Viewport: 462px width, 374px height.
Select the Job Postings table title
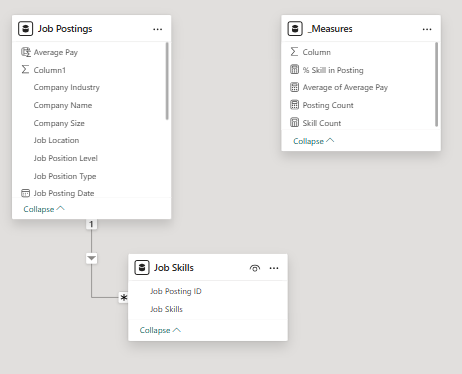point(65,29)
